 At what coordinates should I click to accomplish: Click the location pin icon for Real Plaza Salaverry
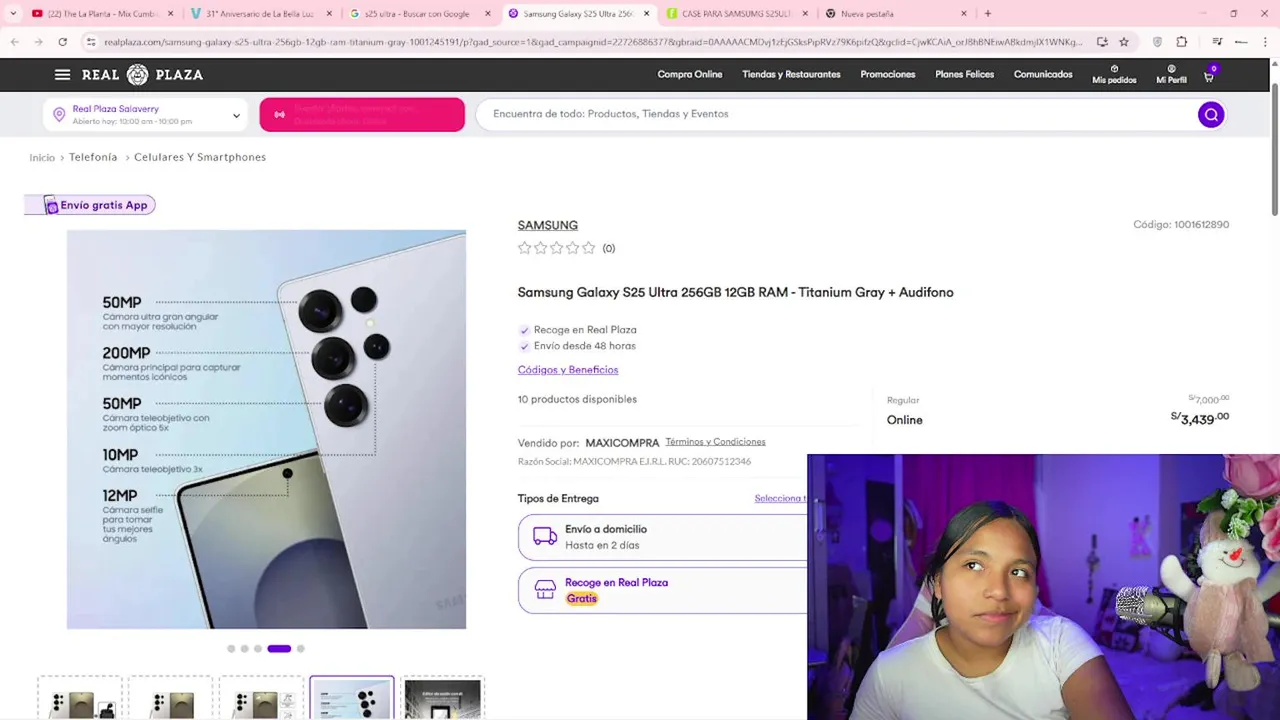59,115
